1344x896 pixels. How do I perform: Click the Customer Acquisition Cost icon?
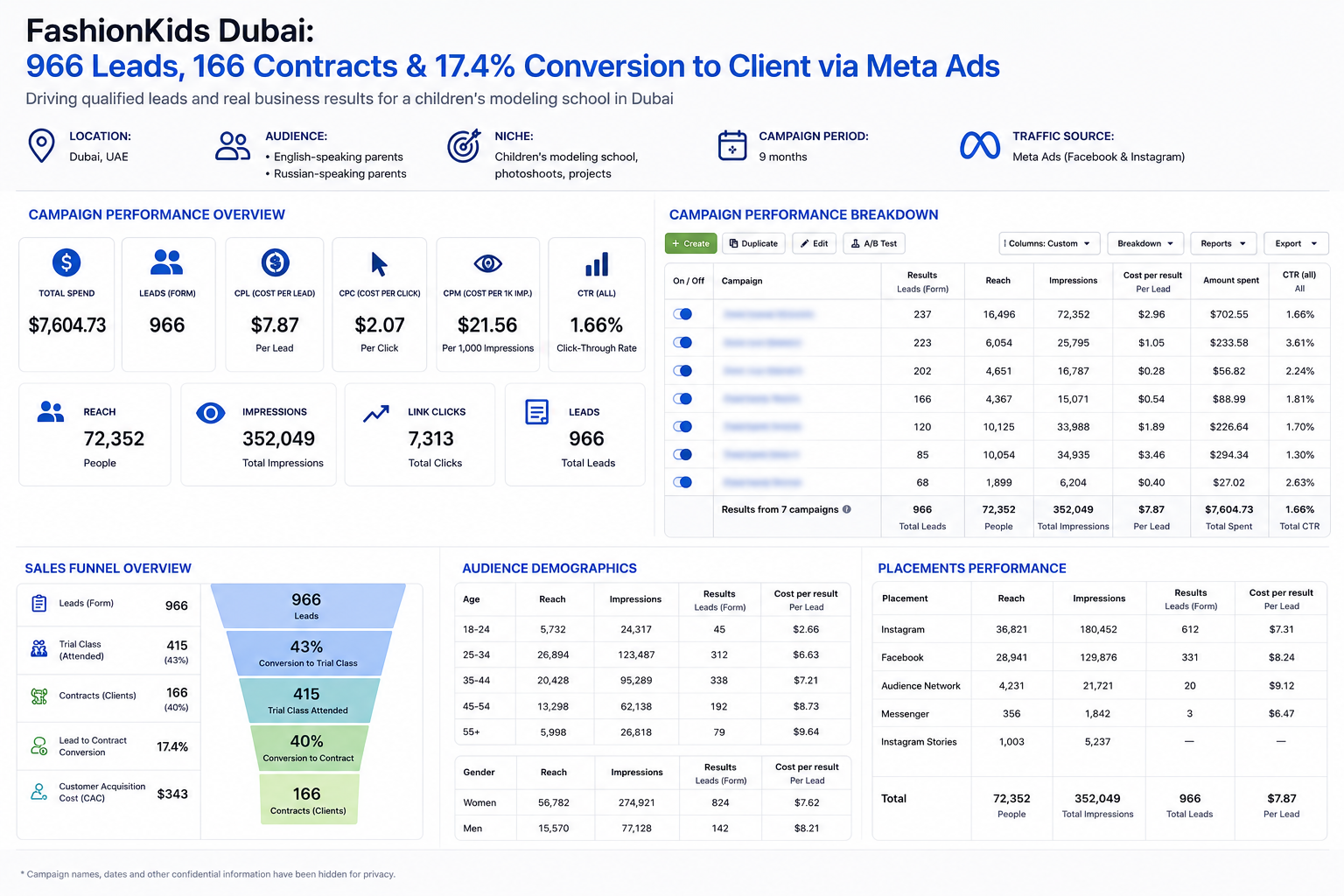click(38, 792)
